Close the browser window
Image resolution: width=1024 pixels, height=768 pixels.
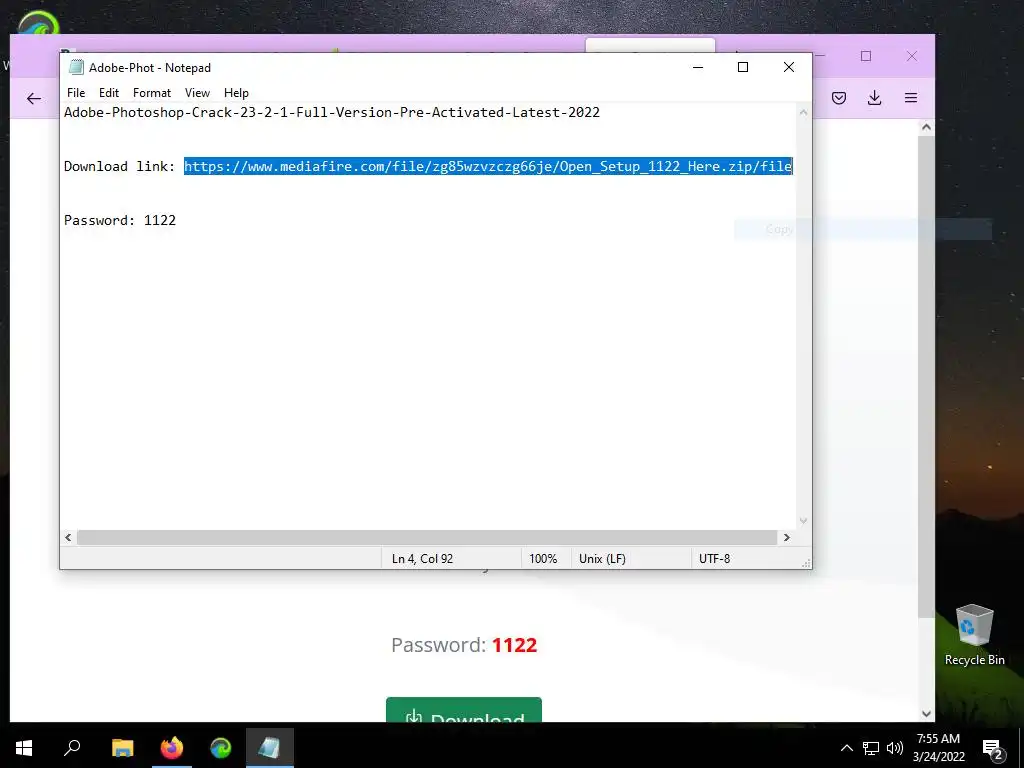tap(912, 56)
